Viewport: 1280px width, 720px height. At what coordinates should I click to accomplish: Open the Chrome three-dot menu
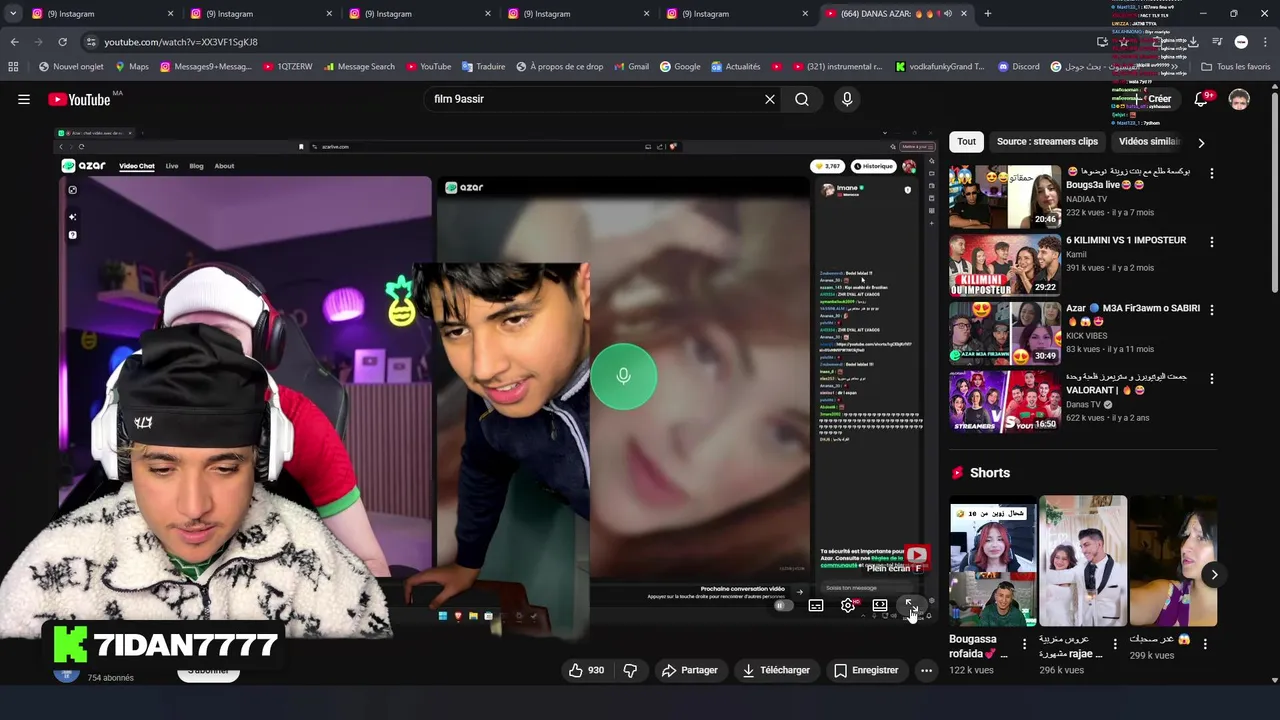click(1265, 42)
